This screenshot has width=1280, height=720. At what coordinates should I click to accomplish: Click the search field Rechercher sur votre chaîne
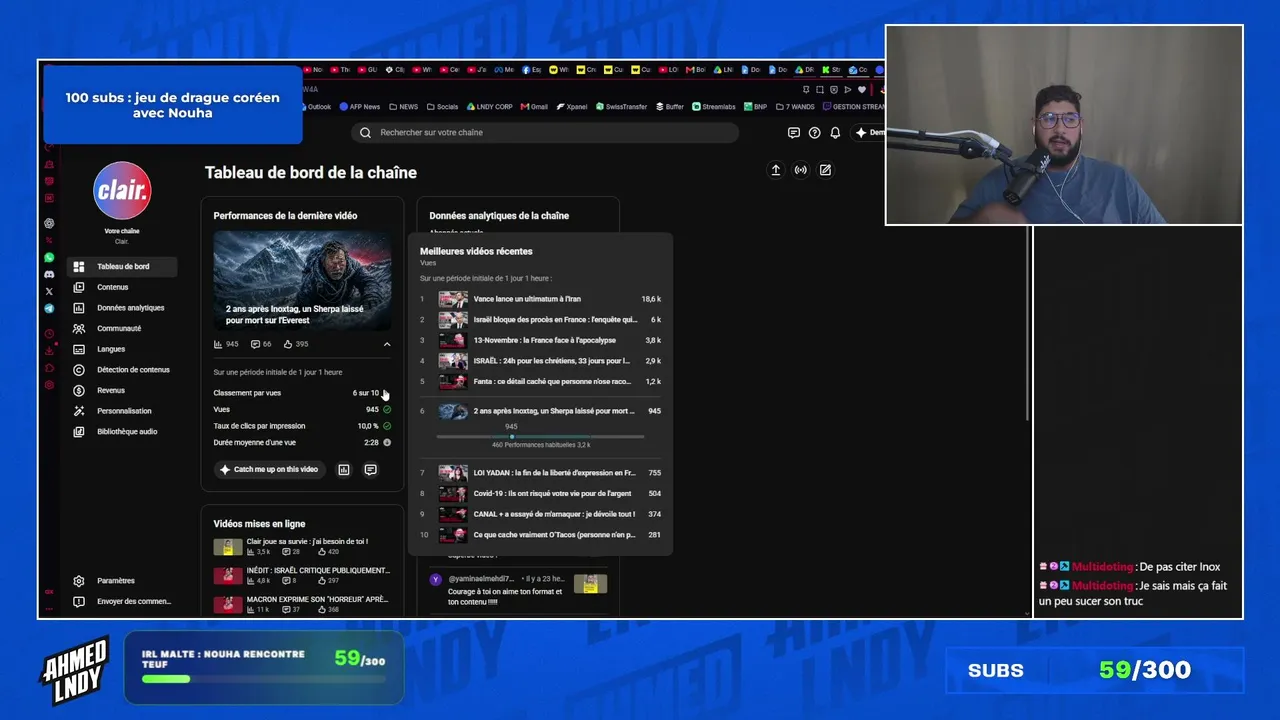(x=545, y=132)
